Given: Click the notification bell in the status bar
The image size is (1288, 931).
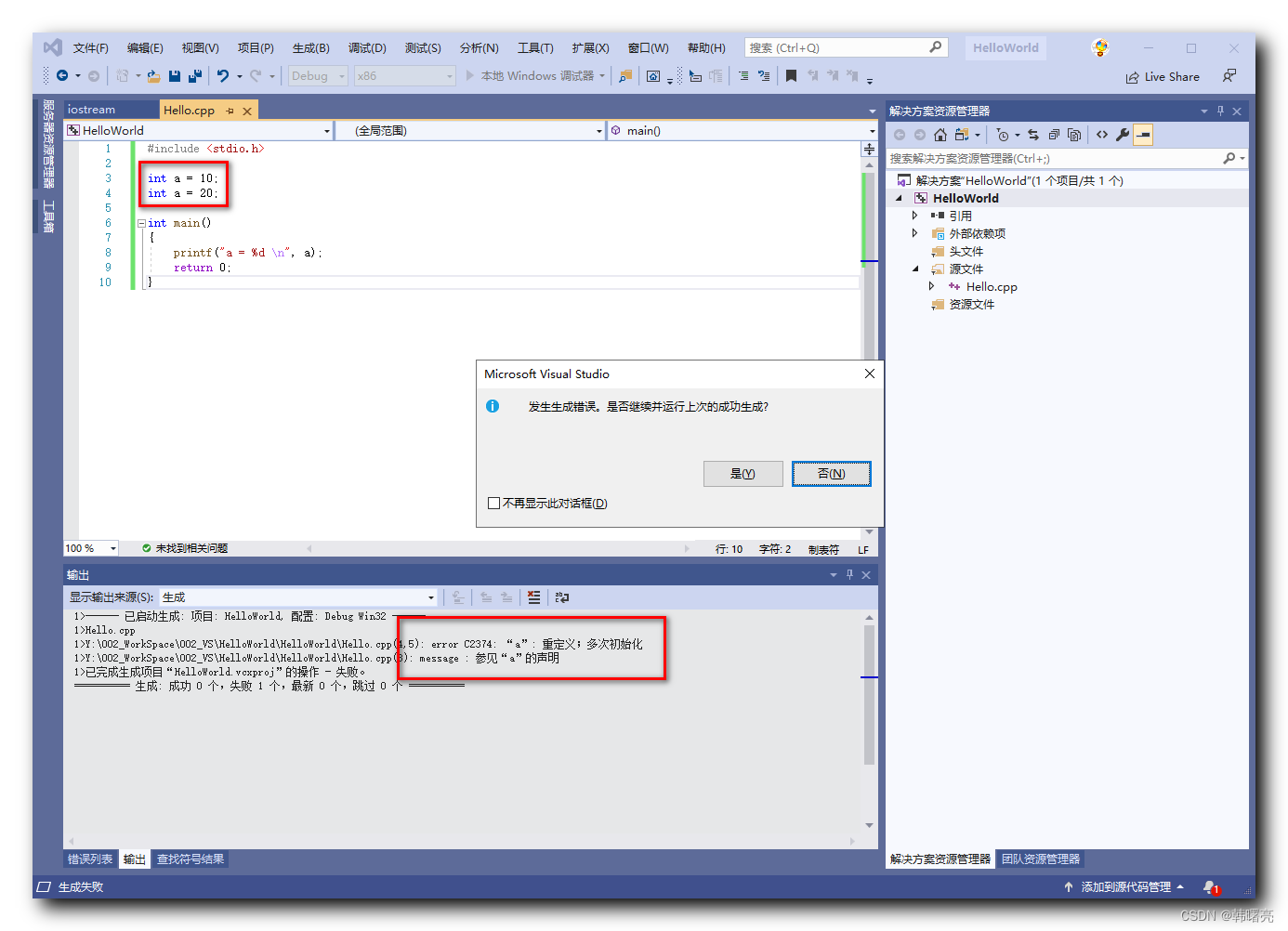Looking at the screenshot, I should [x=1211, y=887].
